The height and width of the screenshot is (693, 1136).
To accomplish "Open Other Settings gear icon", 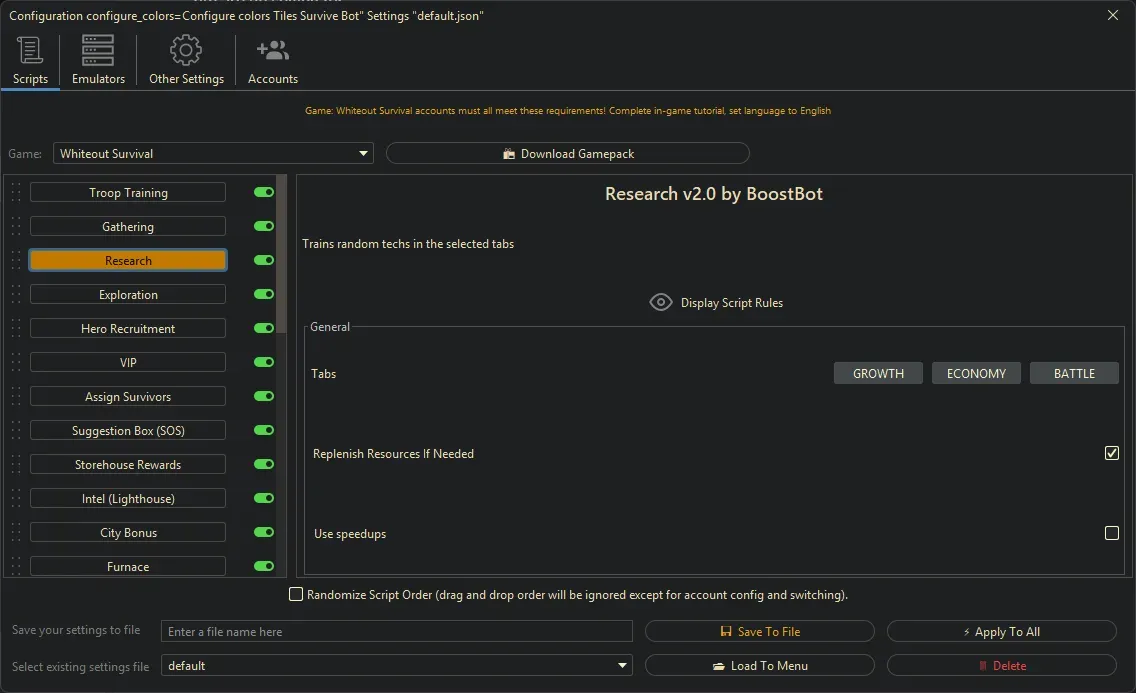I will point(186,51).
